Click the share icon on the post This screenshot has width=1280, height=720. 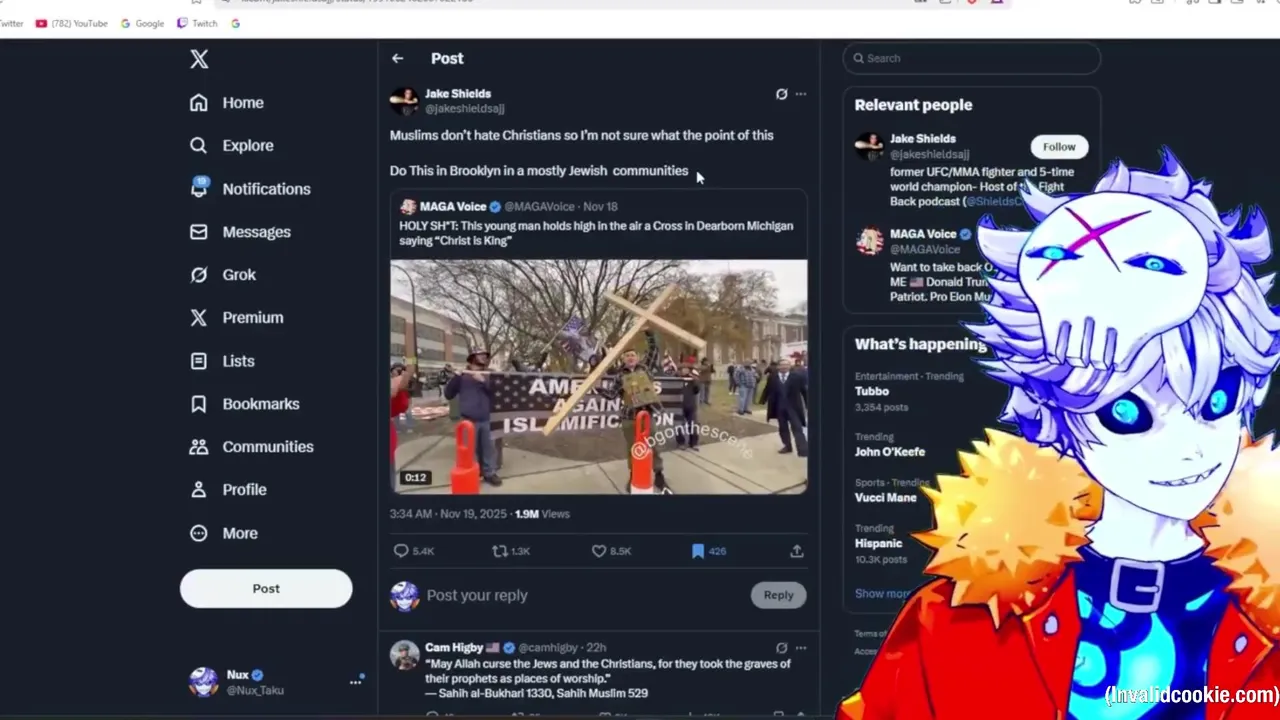pyautogui.click(x=797, y=551)
